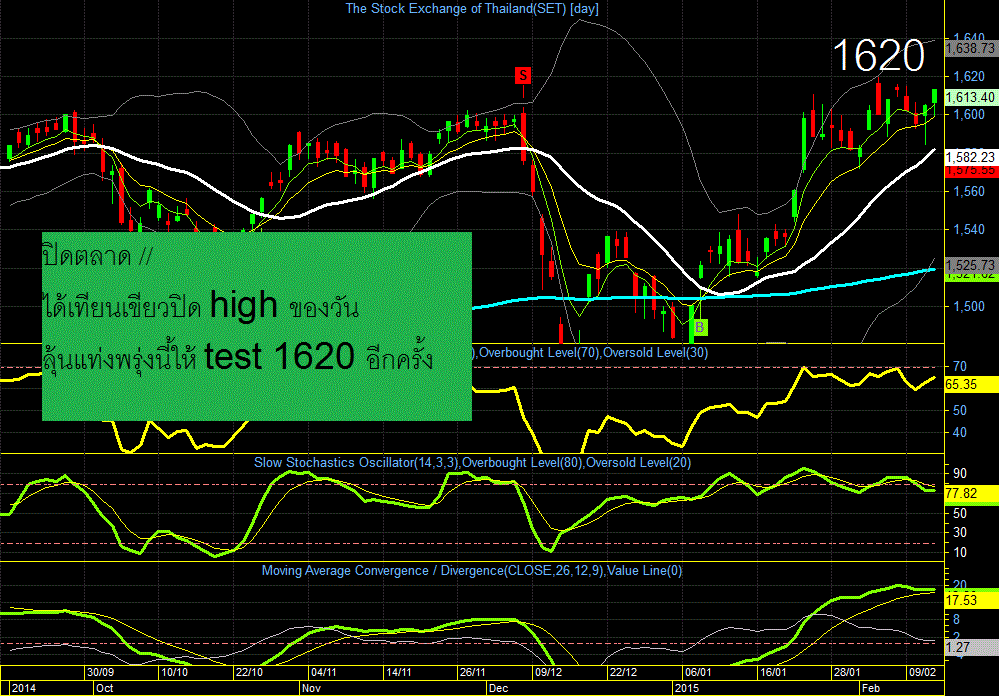Select the red 1,575.55 price tag
The height and width of the screenshot is (696, 999).
[x=970, y=171]
